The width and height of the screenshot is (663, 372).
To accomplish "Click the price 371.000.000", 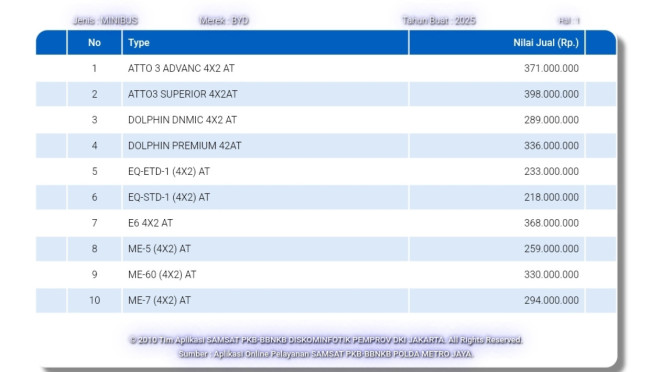I will pos(551,68).
